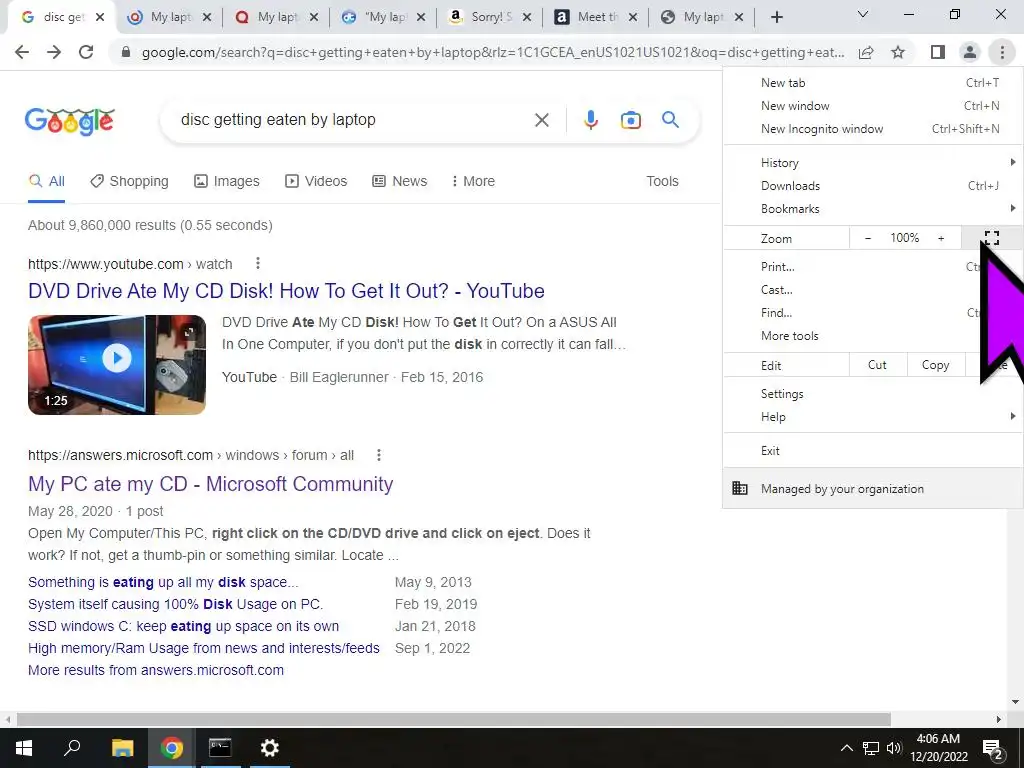Open a new tab with the plus button
1024x768 pixels.
(x=776, y=18)
